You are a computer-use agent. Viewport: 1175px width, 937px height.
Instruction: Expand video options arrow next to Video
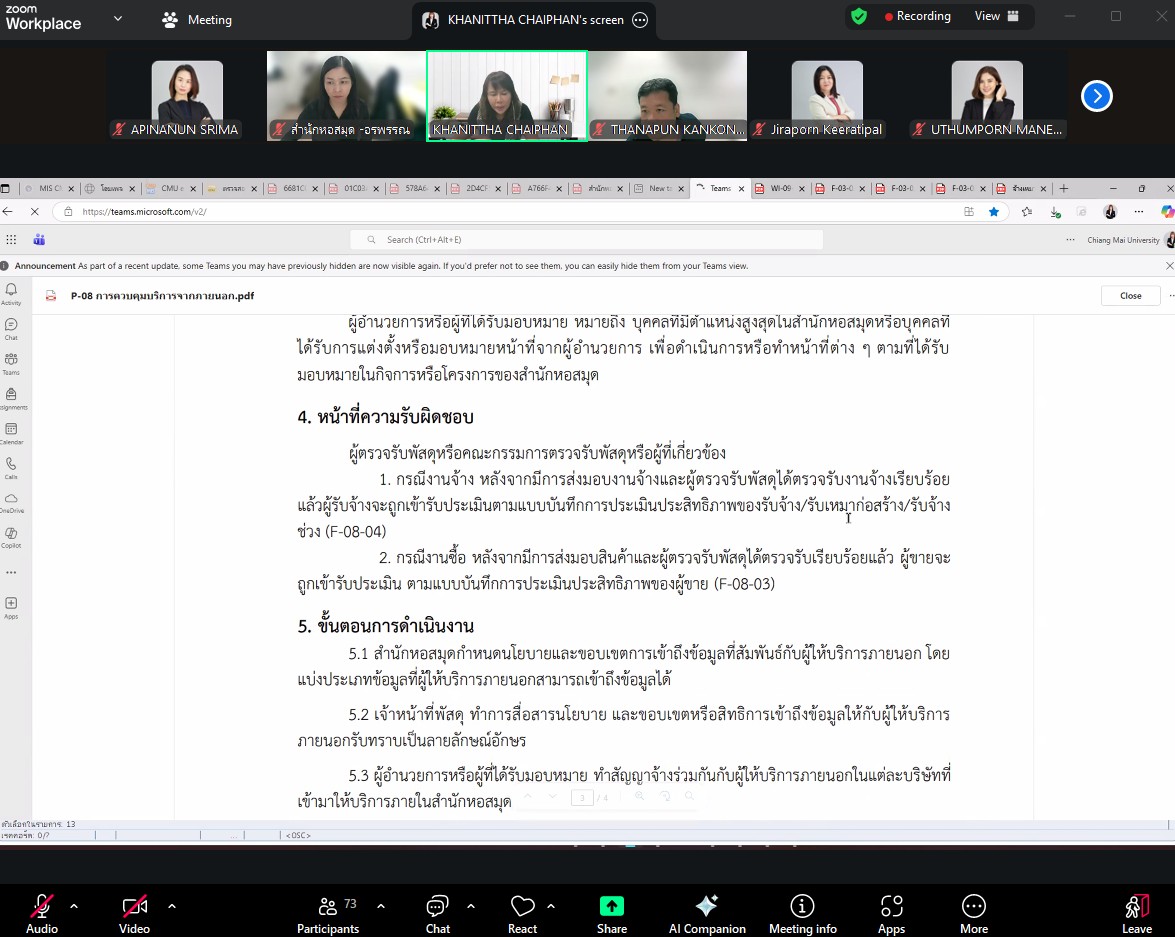click(172, 906)
